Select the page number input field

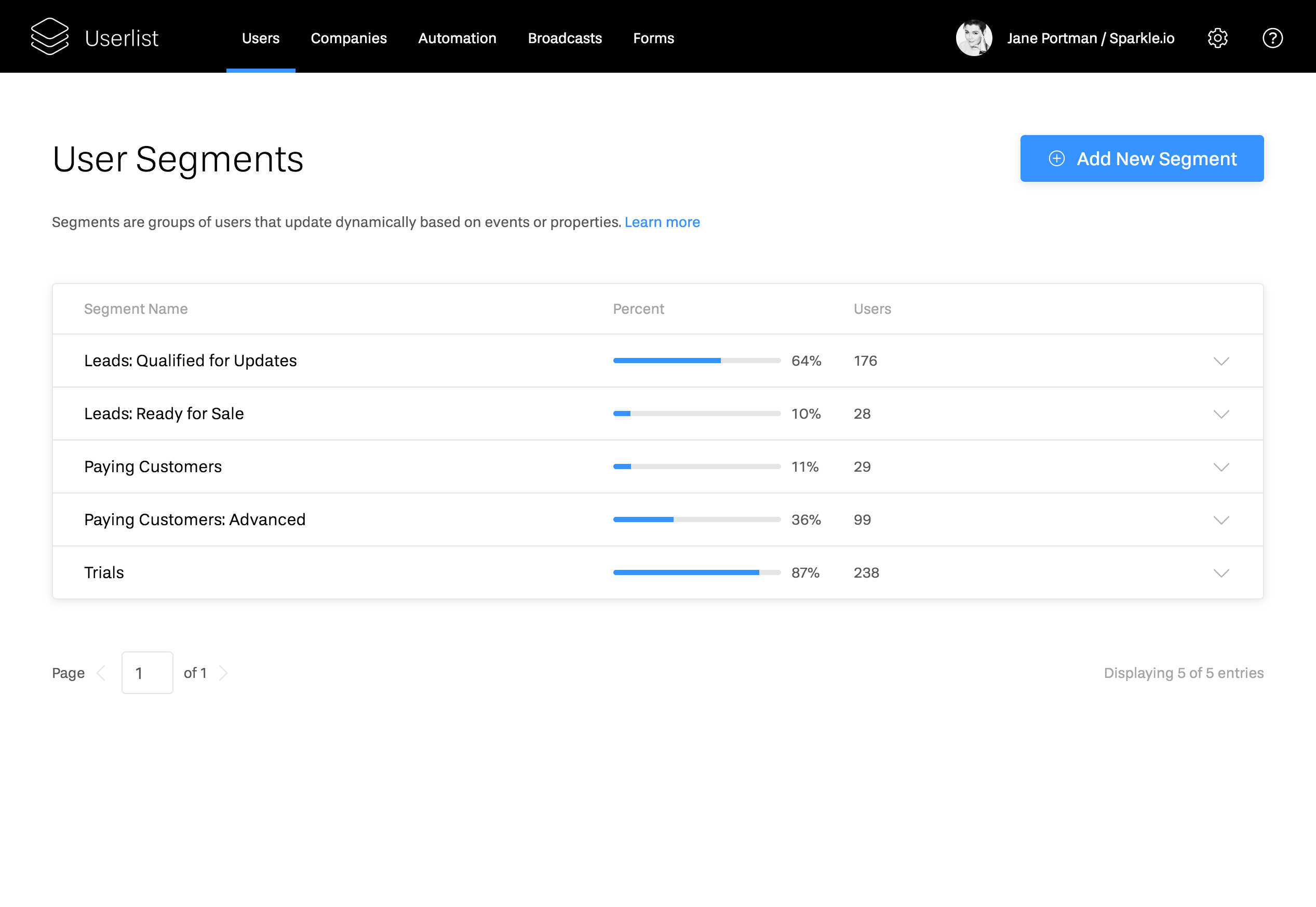pyautogui.click(x=147, y=672)
